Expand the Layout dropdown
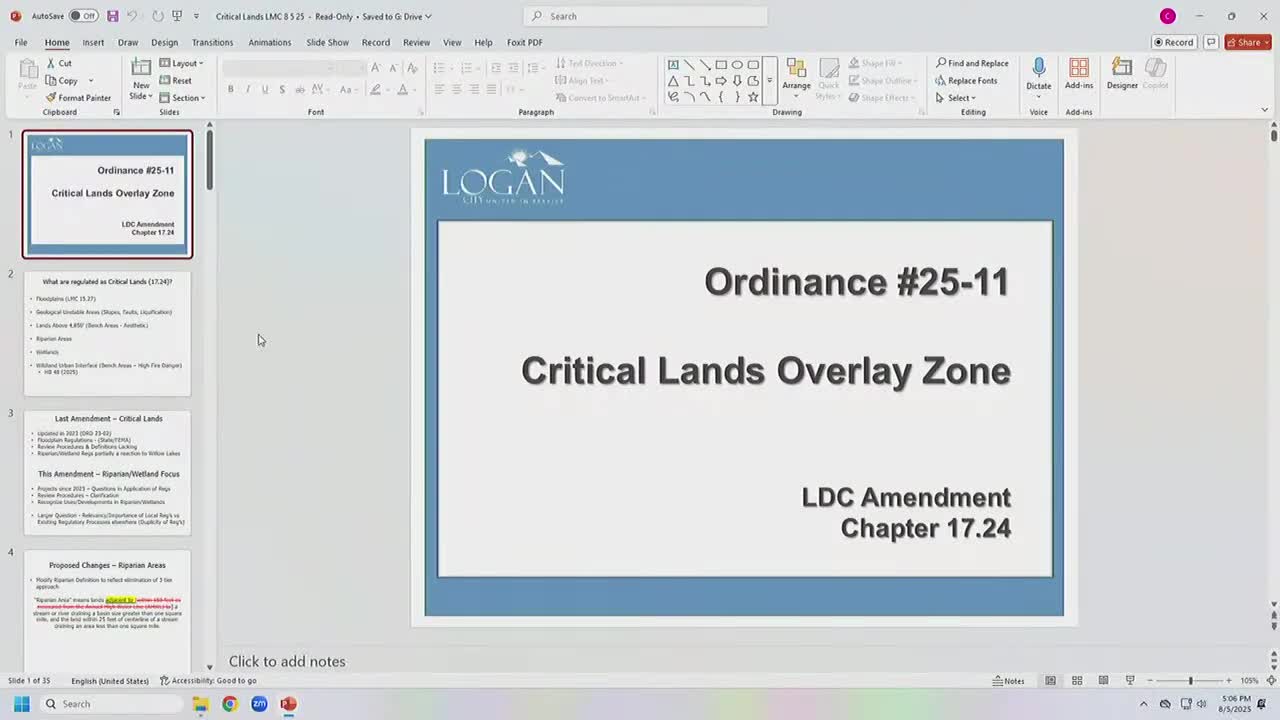 coord(181,63)
